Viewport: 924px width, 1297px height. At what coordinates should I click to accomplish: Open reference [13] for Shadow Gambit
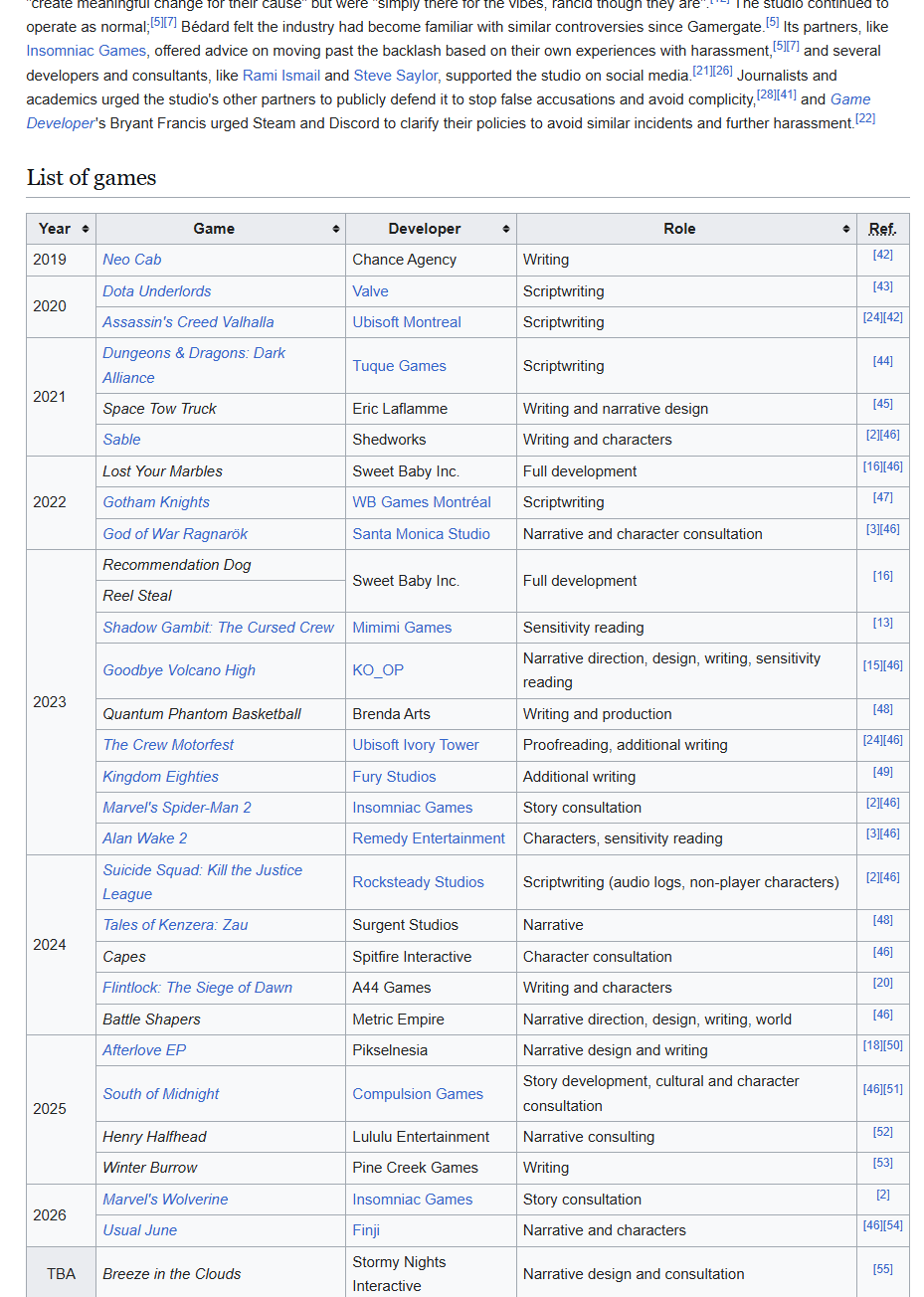coord(882,623)
